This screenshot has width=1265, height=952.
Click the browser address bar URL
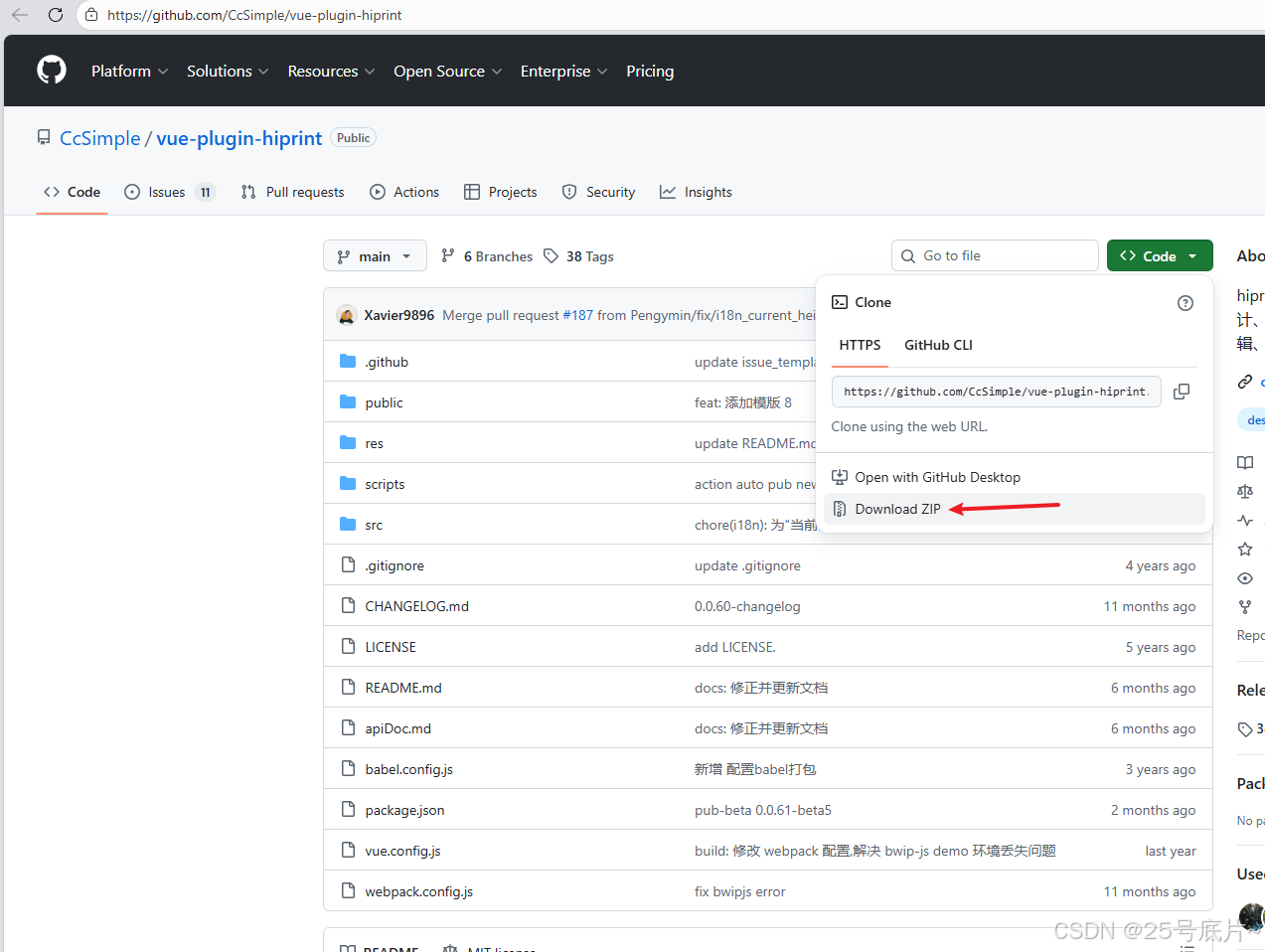[x=254, y=15]
